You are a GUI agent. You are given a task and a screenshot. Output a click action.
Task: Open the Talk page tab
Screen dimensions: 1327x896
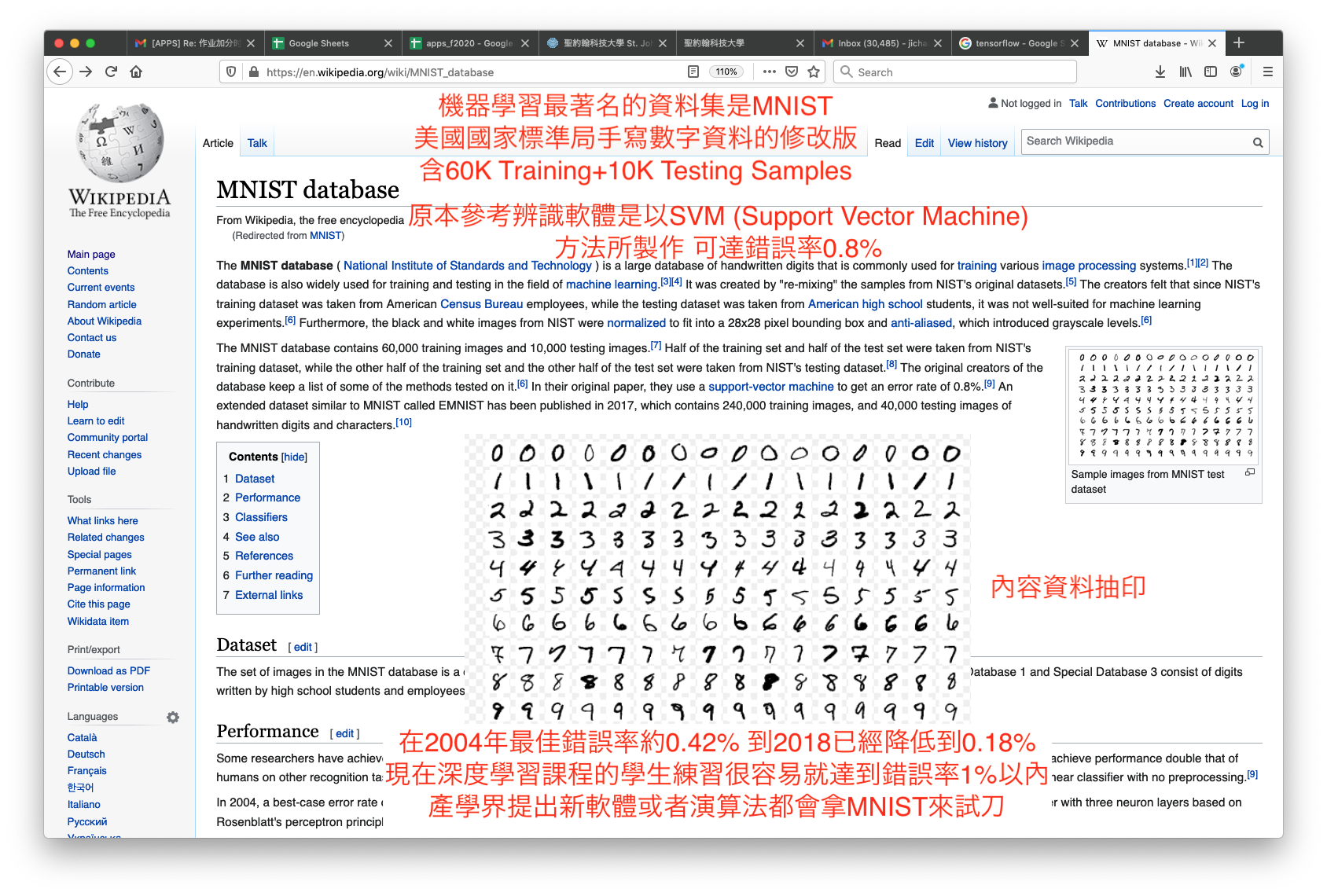coord(257,143)
